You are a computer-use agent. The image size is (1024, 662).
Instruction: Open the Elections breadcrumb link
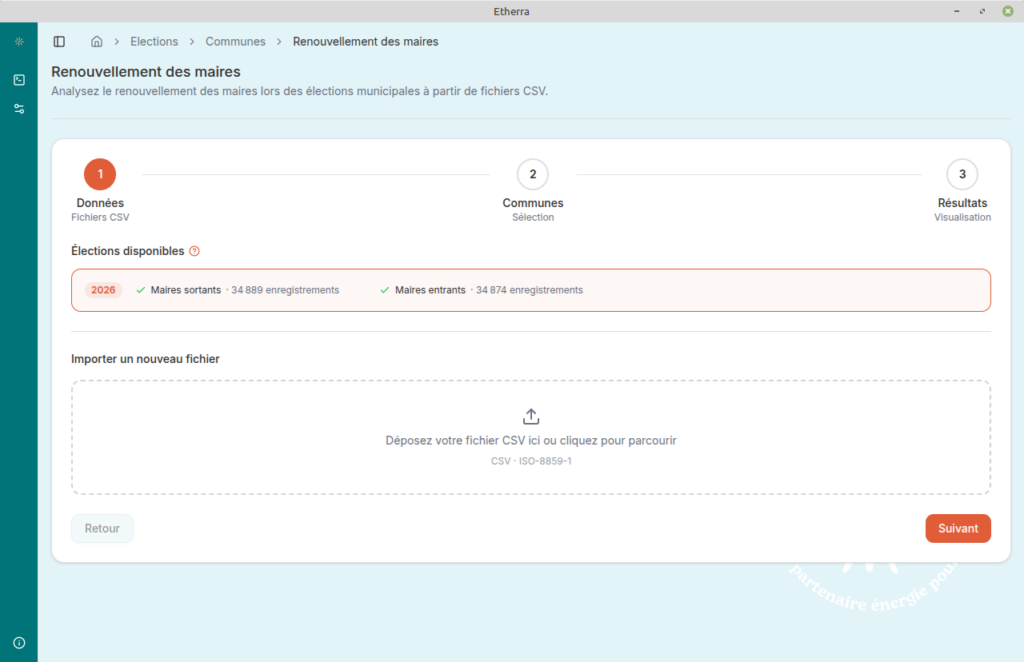click(x=154, y=42)
